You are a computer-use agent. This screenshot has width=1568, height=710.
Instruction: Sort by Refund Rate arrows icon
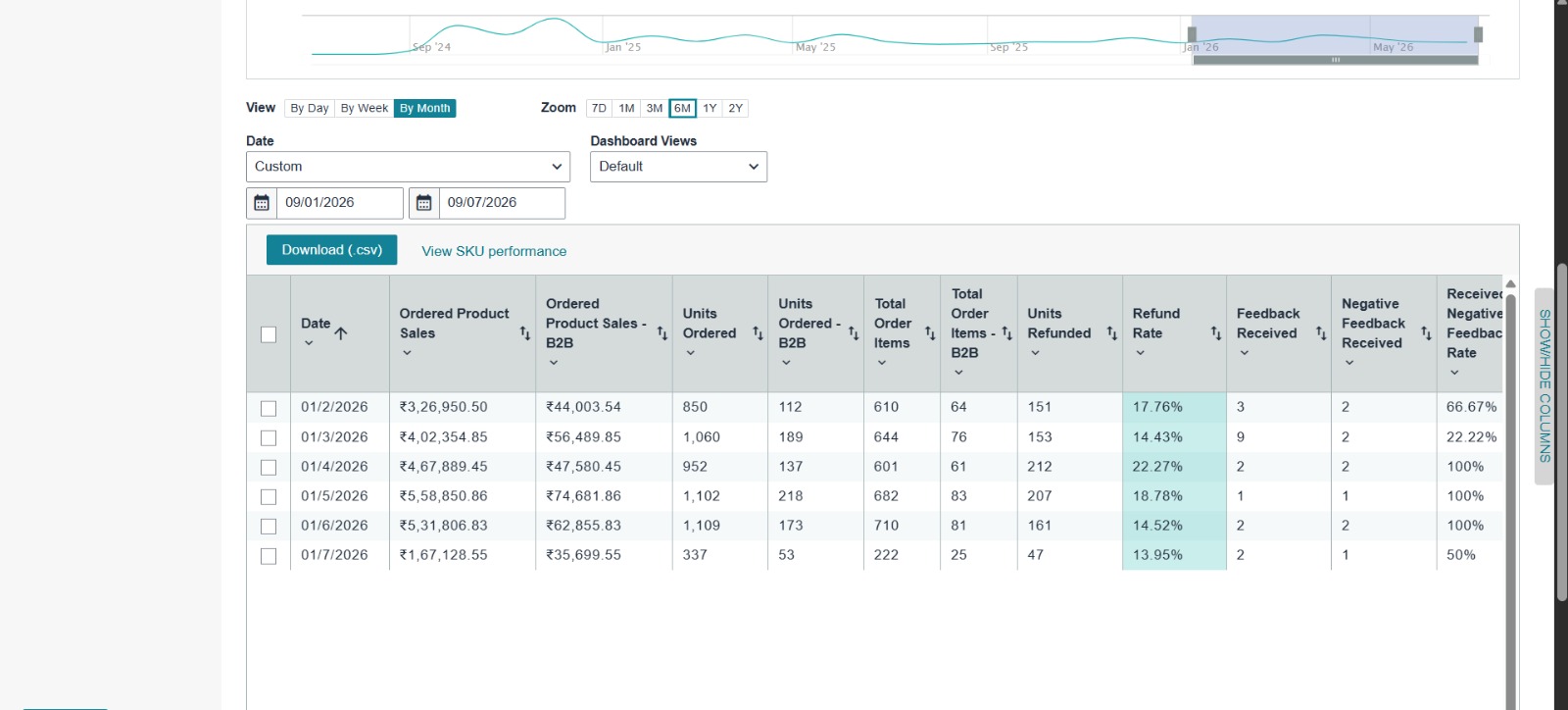1216,333
